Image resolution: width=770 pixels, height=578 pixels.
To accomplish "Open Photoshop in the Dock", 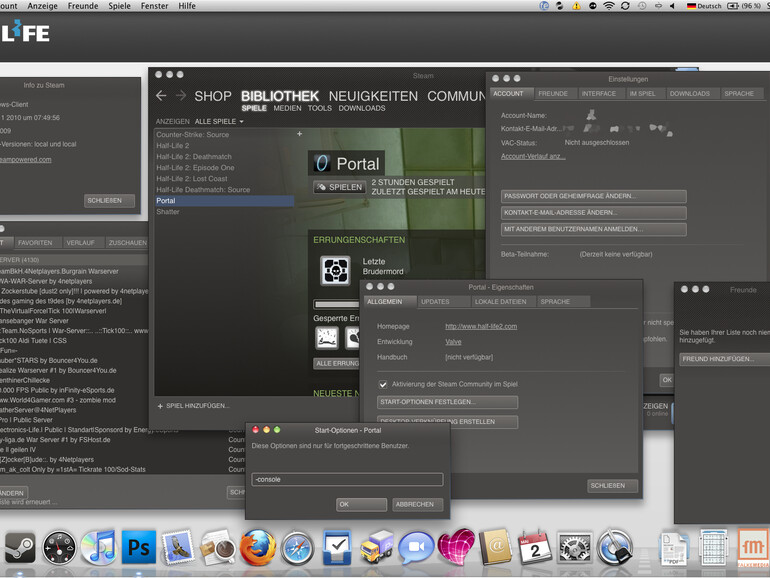I will pos(138,547).
